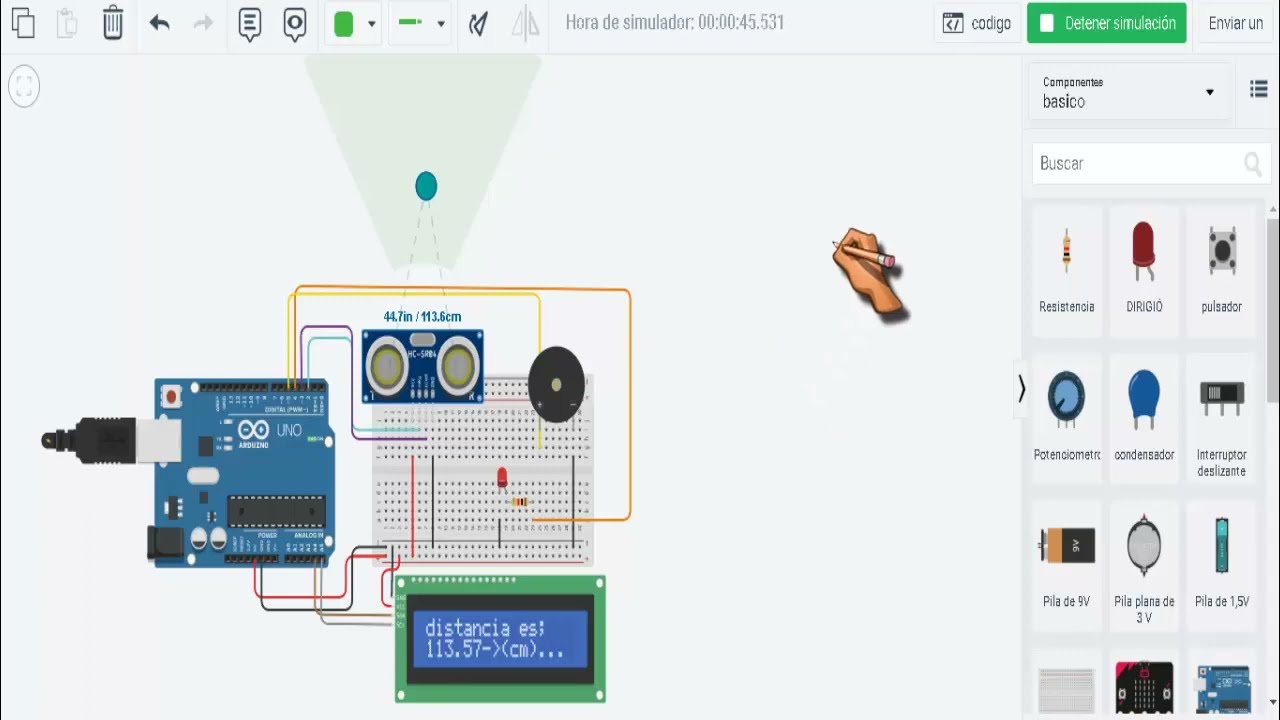
Task: Click the Arduino reset button
Action: [x=171, y=396]
